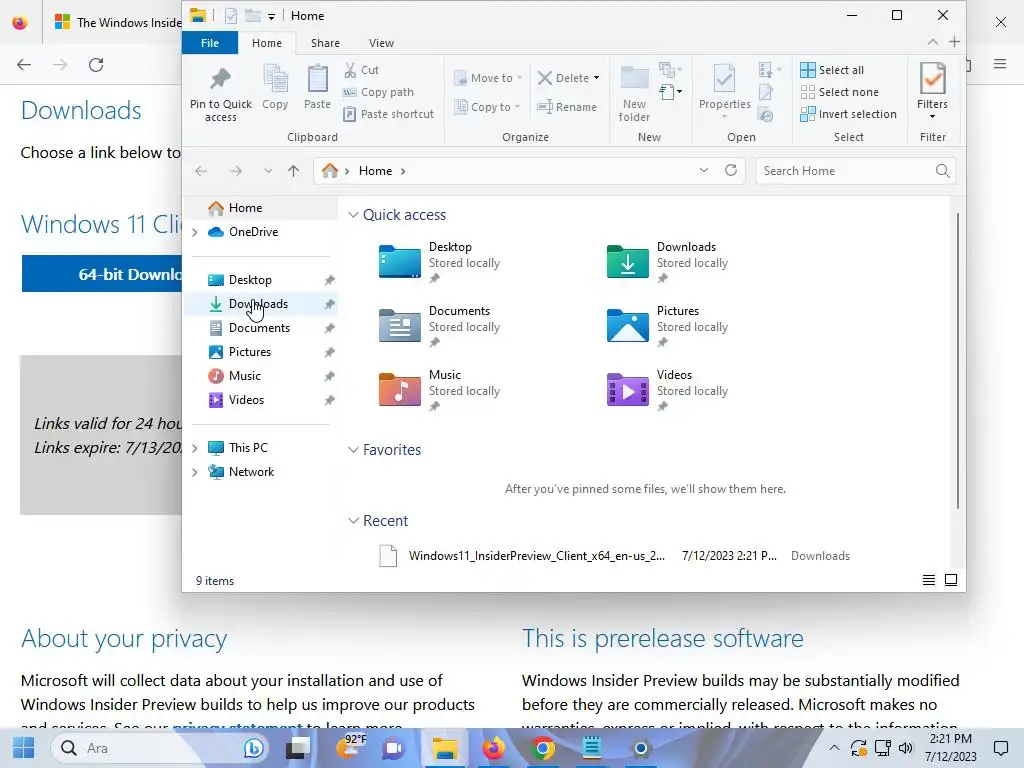
Task: Open Firefox from the taskbar
Action: click(494, 748)
